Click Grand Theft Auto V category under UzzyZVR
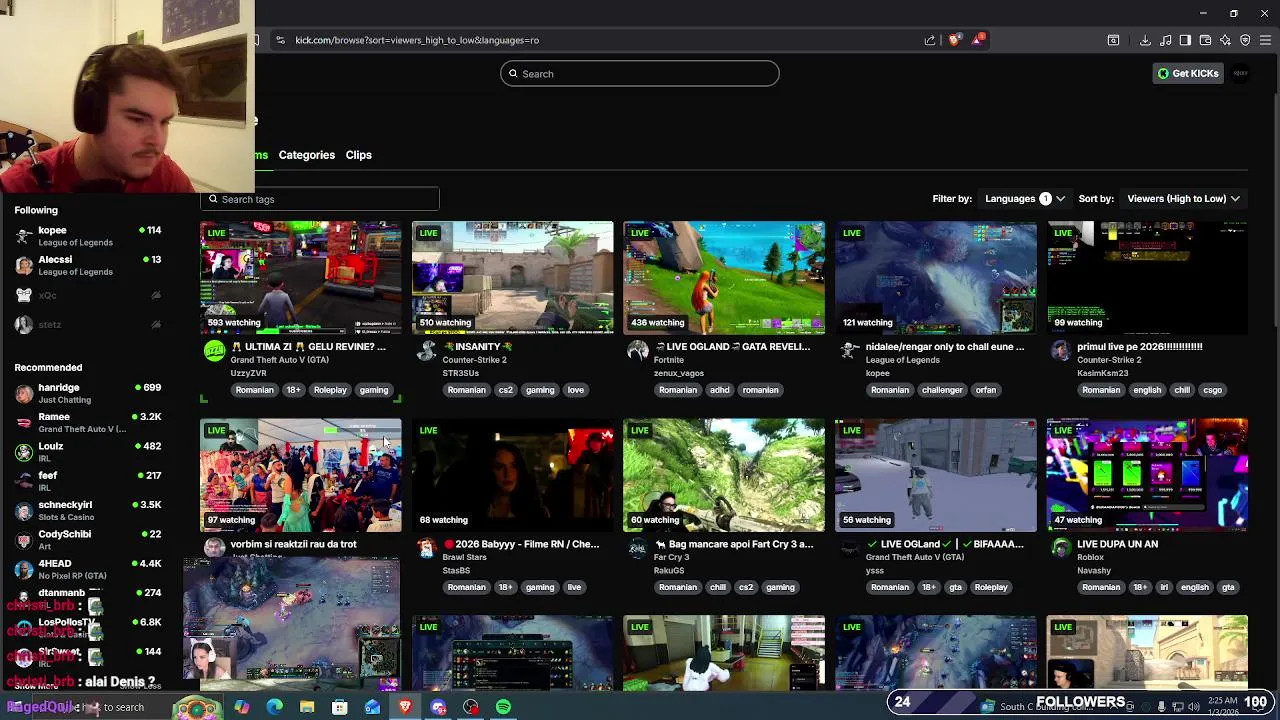Viewport: 1280px width, 720px height. tap(280, 360)
